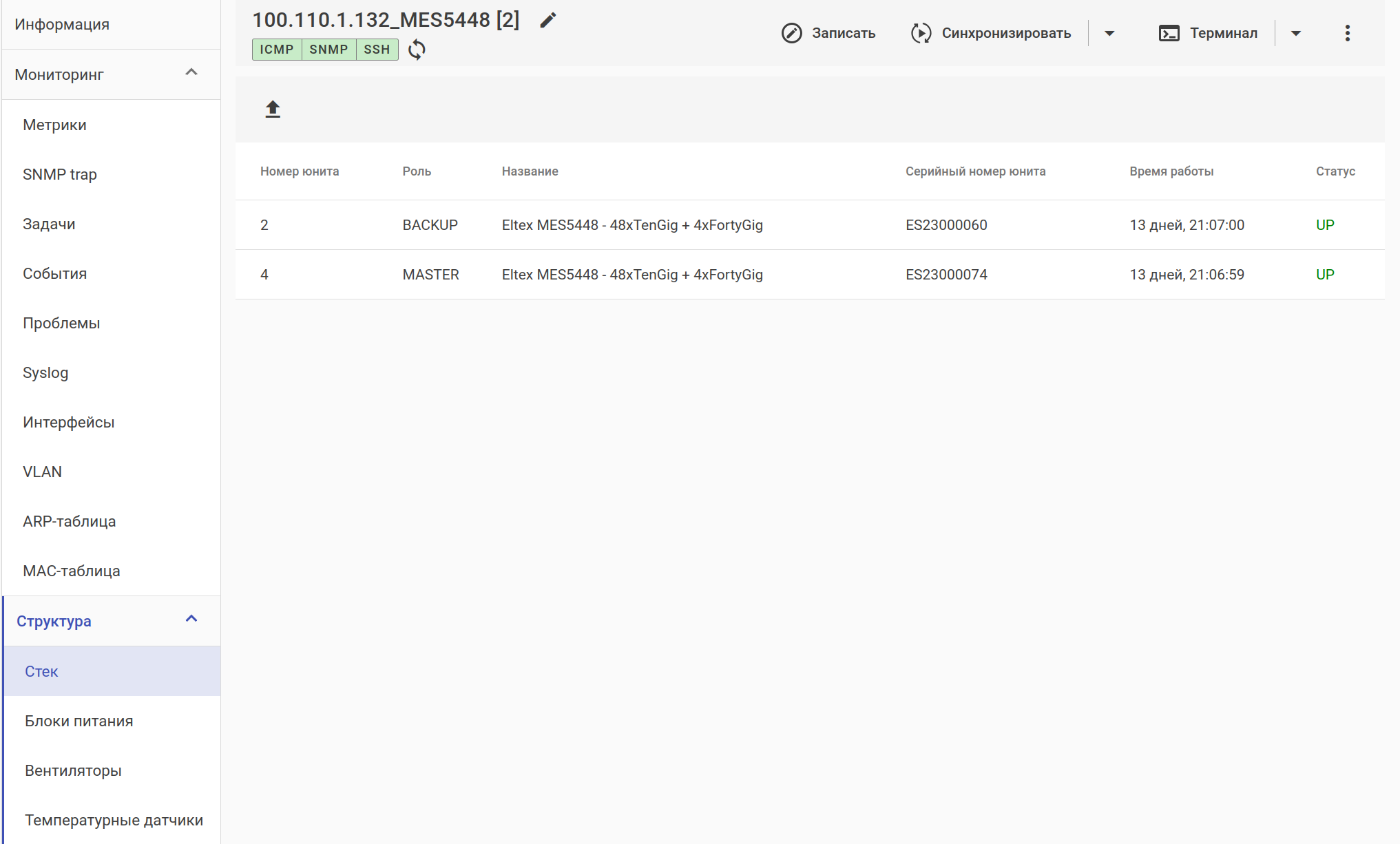Click the Синхронизировать sync icon
1400x844 pixels.
pos(921,33)
